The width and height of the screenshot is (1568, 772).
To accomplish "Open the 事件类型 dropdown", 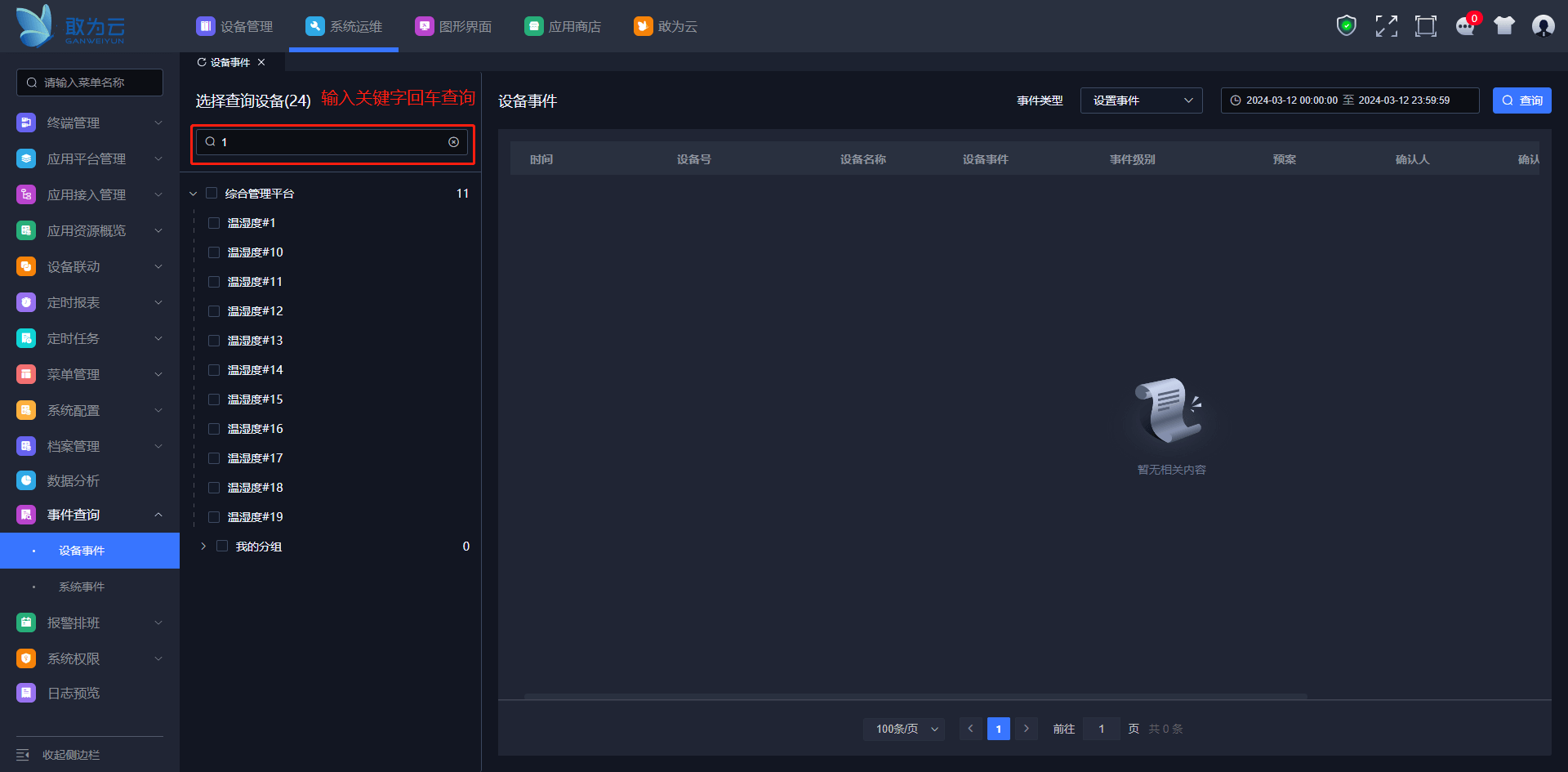I will tap(1142, 100).
